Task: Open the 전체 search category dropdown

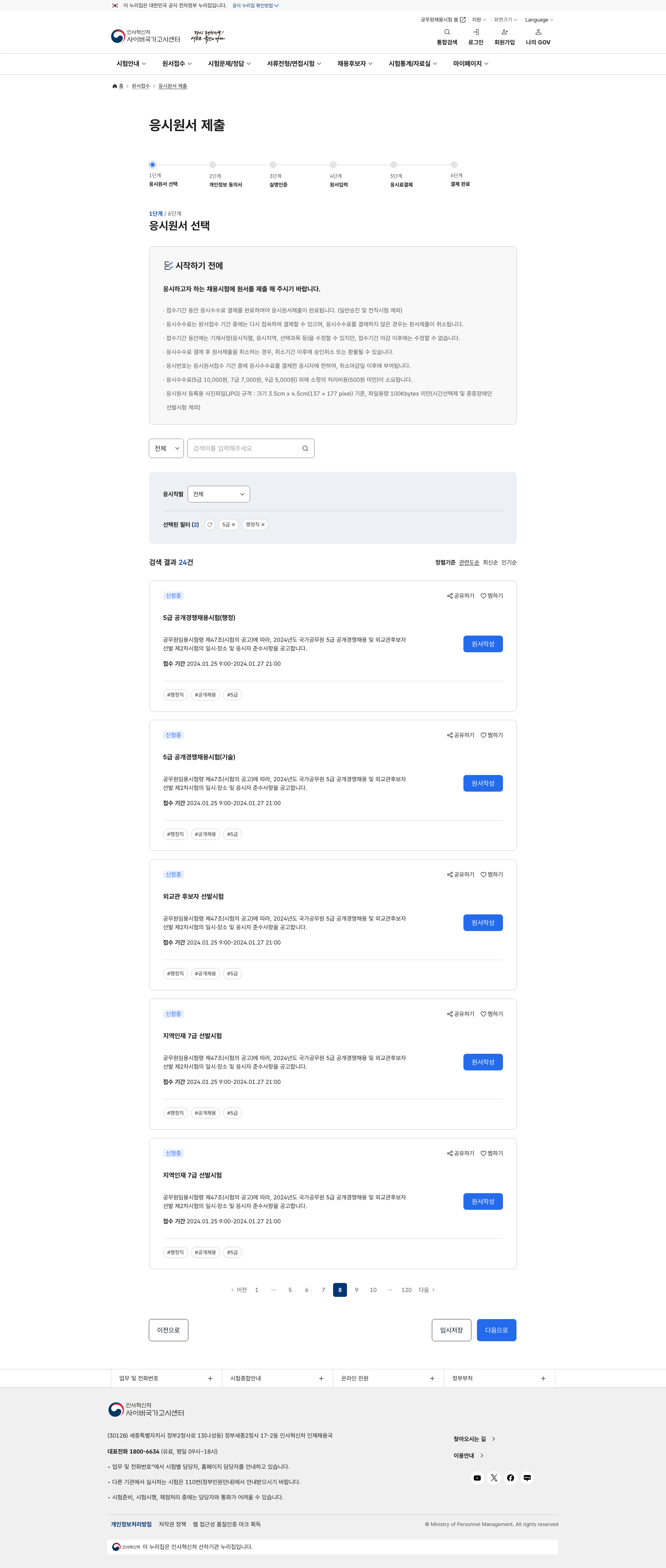Action: (x=166, y=449)
